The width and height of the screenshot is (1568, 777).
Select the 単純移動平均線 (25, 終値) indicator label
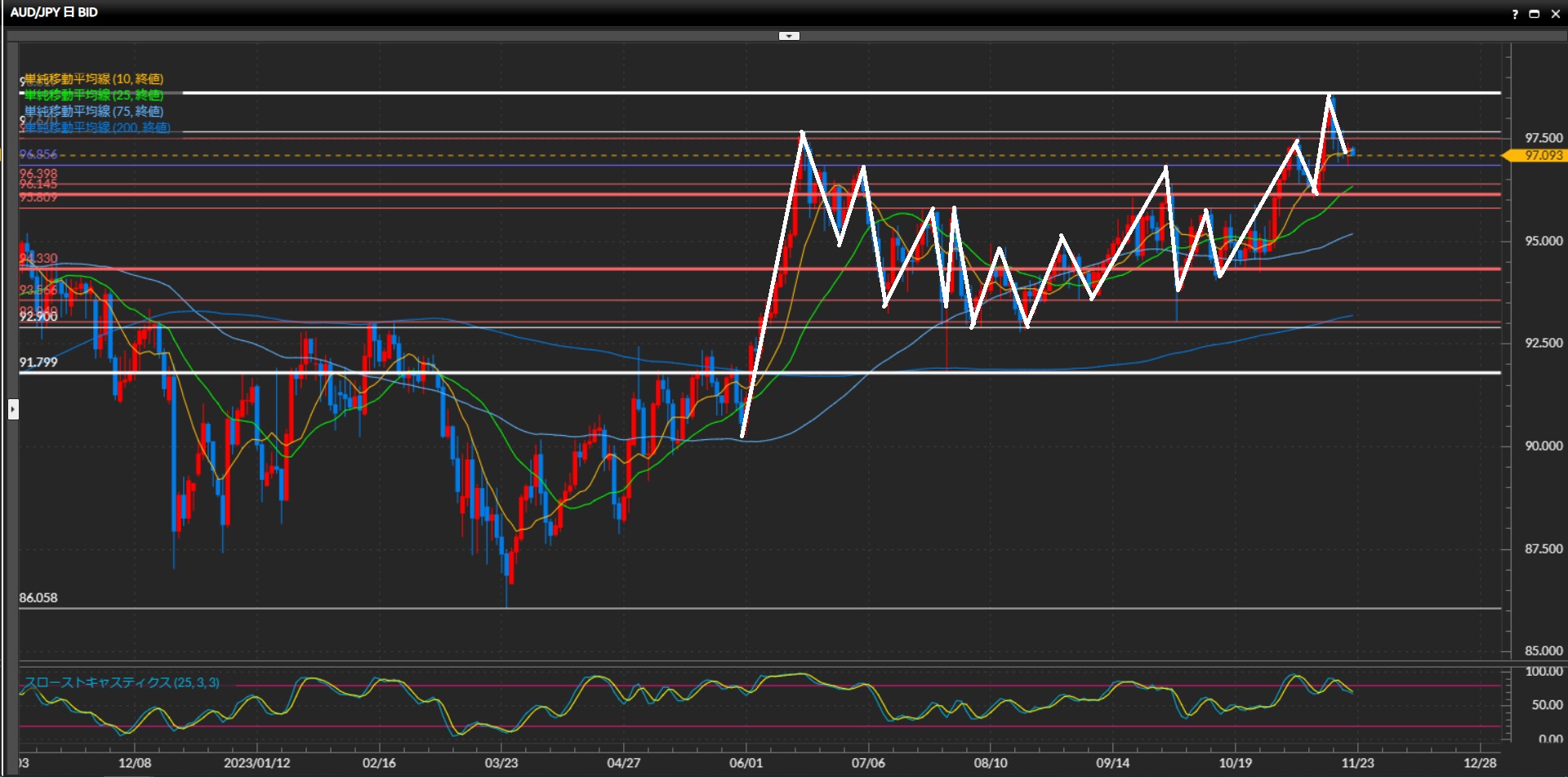pyautogui.click(x=94, y=95)
